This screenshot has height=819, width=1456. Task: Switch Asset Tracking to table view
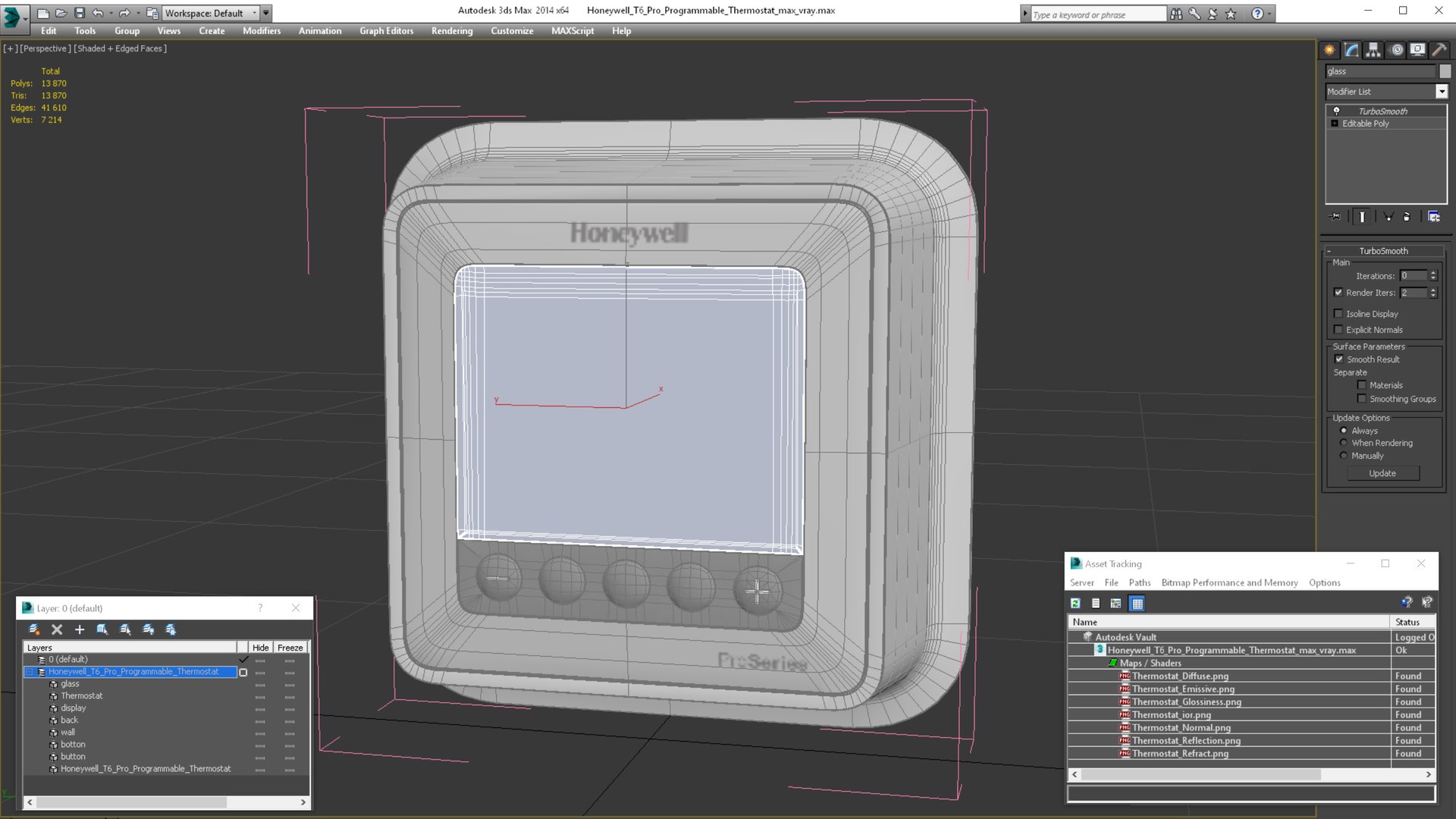(1137, 604)
